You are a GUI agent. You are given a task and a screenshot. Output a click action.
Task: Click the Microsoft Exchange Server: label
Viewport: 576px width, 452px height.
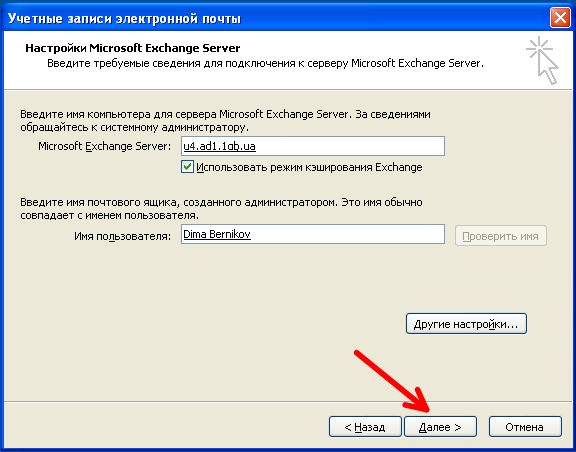105,146
